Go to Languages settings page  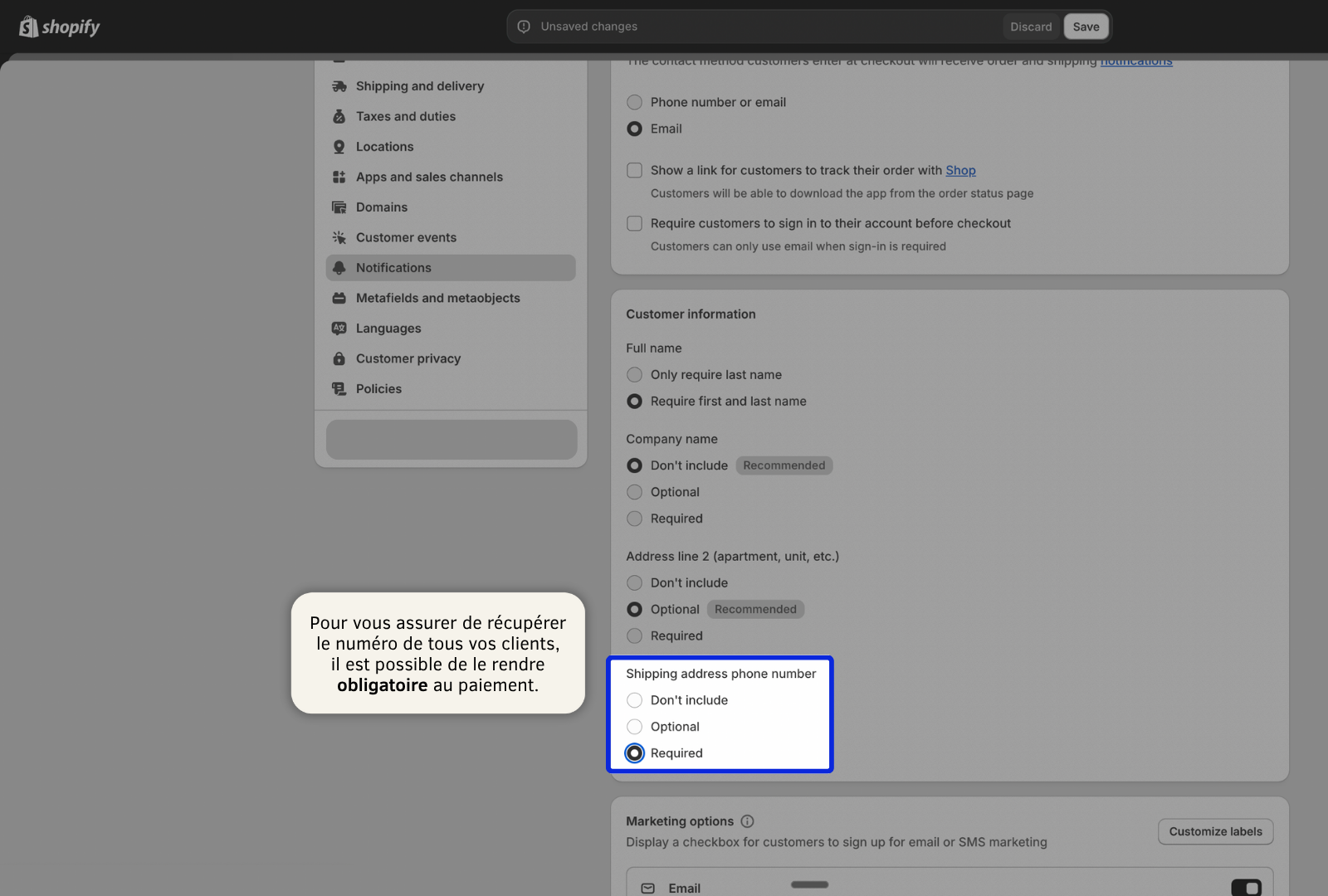pos(388,329)
